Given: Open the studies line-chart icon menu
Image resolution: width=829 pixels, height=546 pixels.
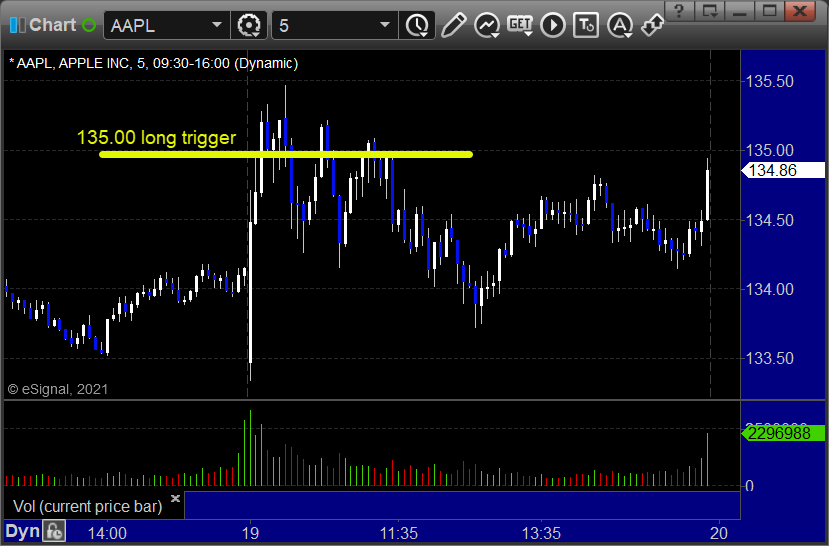Looking at the screenshot, I should (x=487, y=25).
